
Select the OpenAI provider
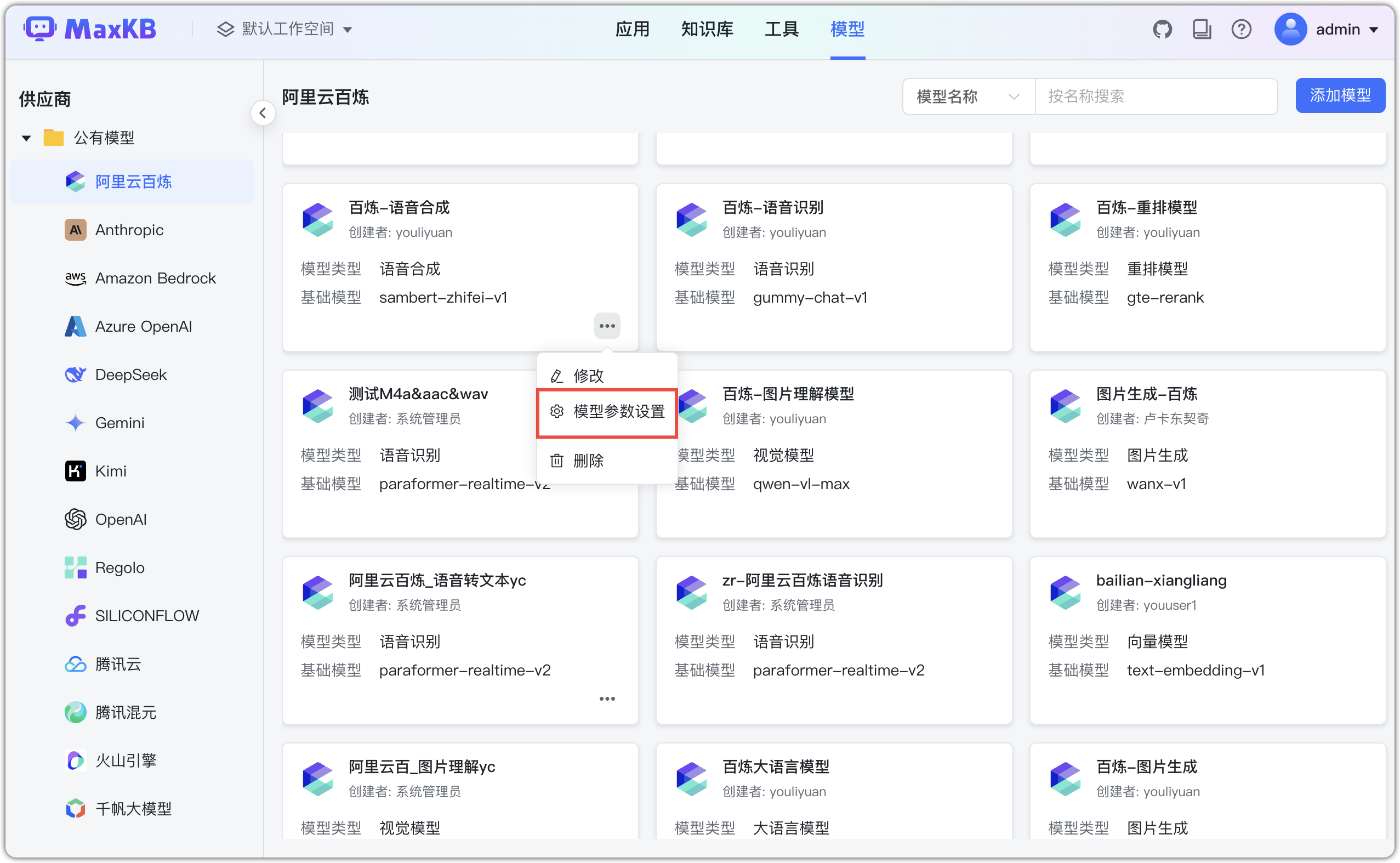pos(132,519)
